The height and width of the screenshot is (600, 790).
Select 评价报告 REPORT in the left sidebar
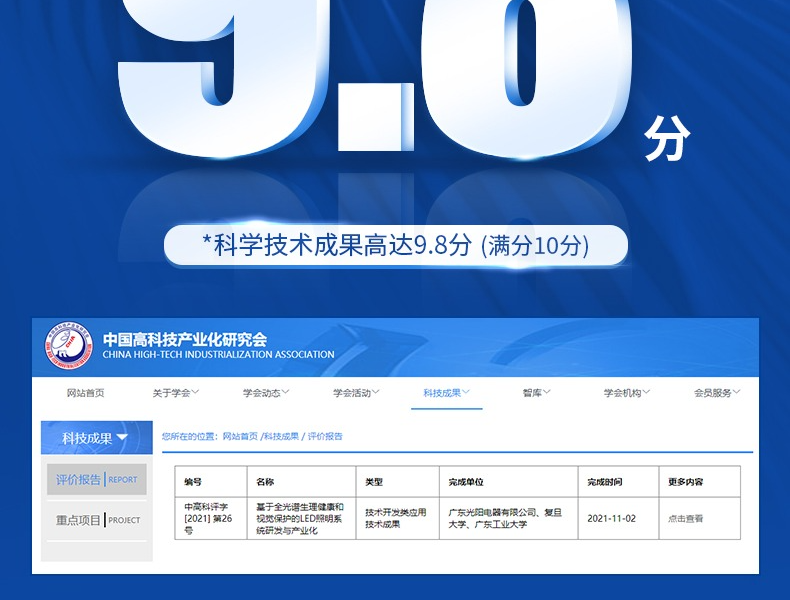coord(97,479)
